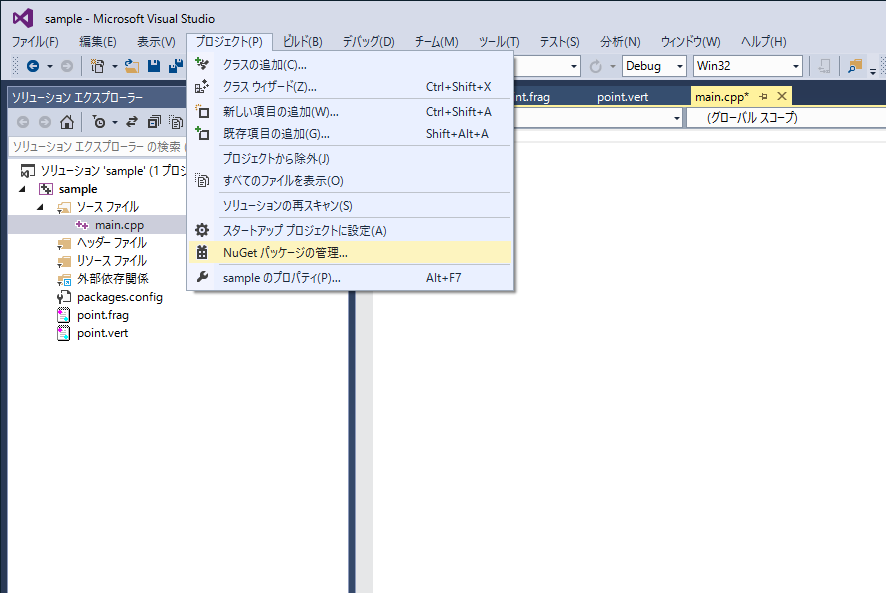This screenshot has width=886, height=593.
Task: Open the dropdown arrow next to New Project
Action: (114, 67)
